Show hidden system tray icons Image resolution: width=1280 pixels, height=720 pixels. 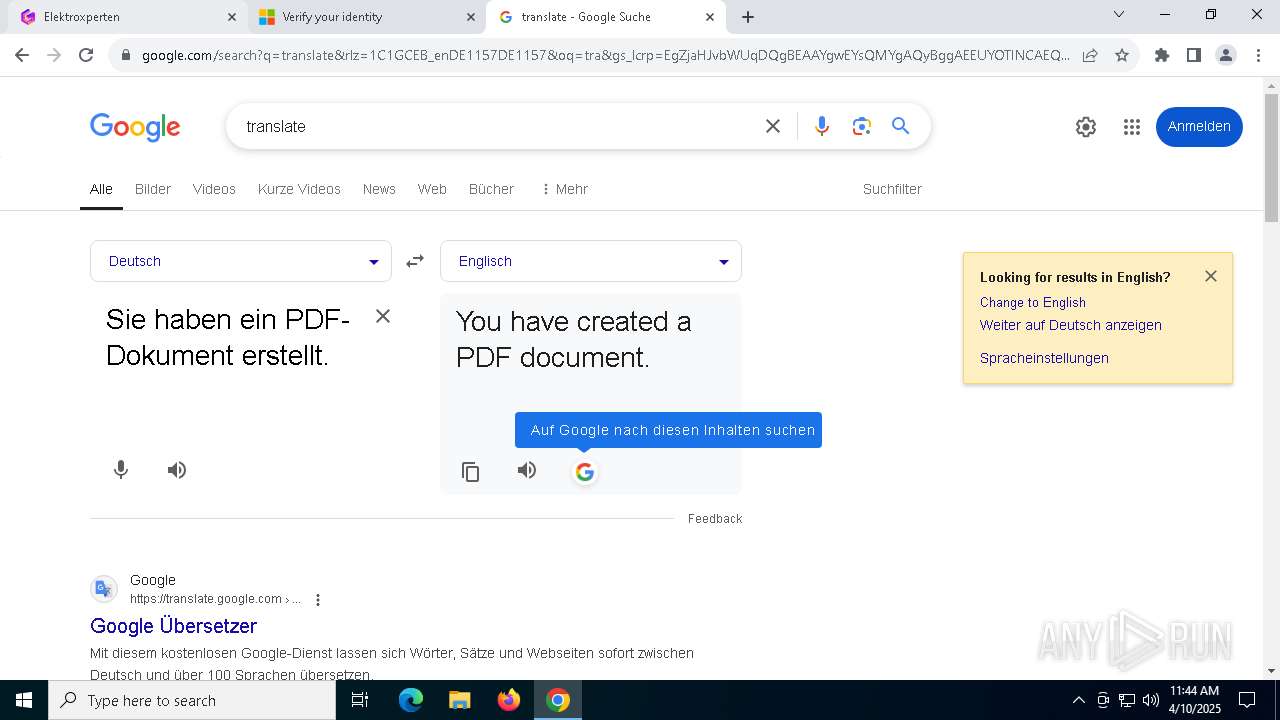tap(1078, 700)
